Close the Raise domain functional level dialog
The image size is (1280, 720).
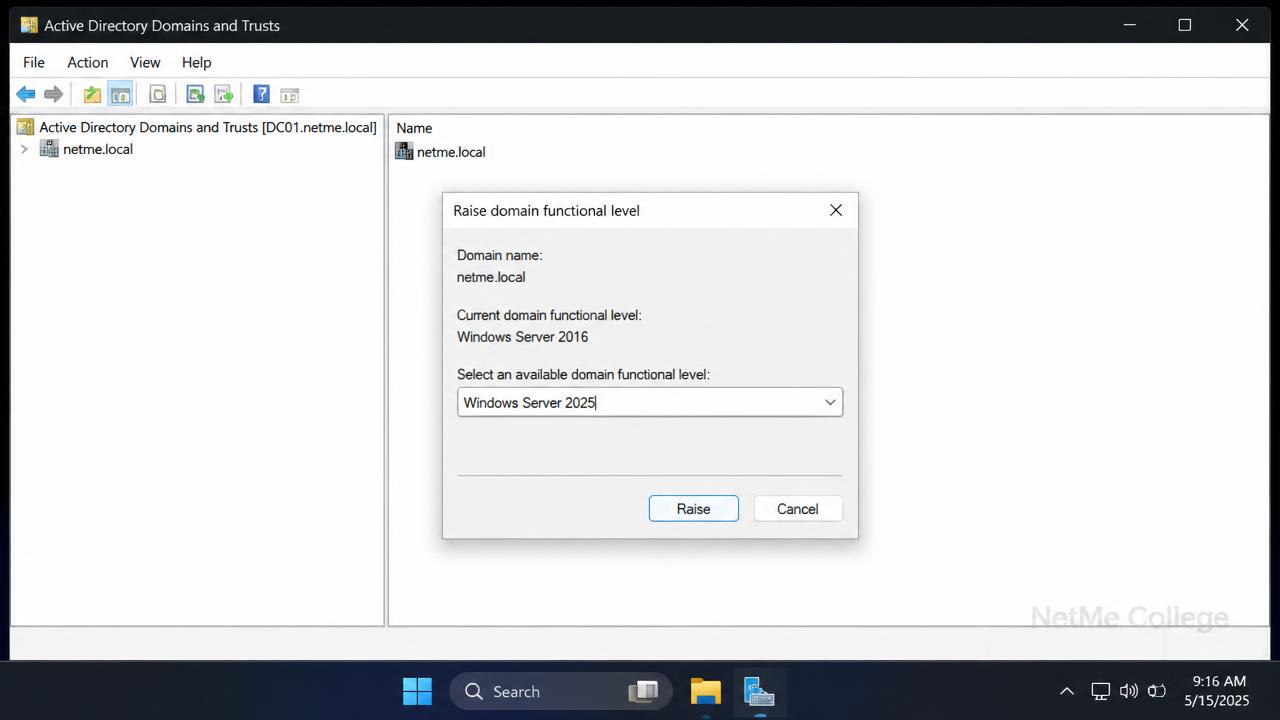[x=836, y=210]
